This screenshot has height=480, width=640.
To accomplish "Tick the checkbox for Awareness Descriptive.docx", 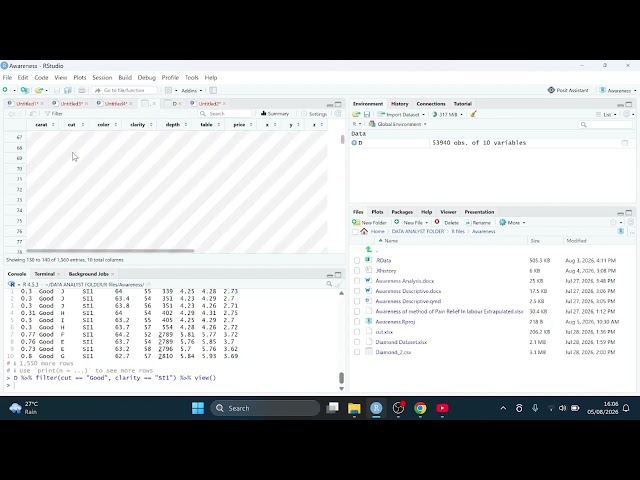I will tap(357, 291).
